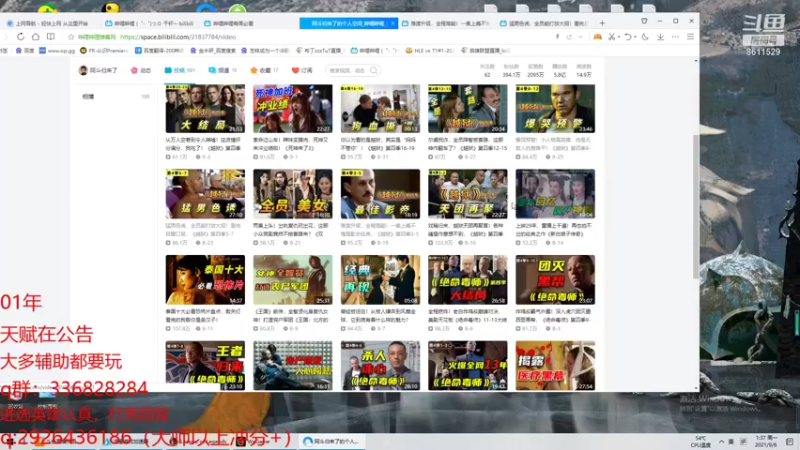Bookmark this page with the star icon
The height and width of the screenshot is (450, 800).
coord(71,37)
